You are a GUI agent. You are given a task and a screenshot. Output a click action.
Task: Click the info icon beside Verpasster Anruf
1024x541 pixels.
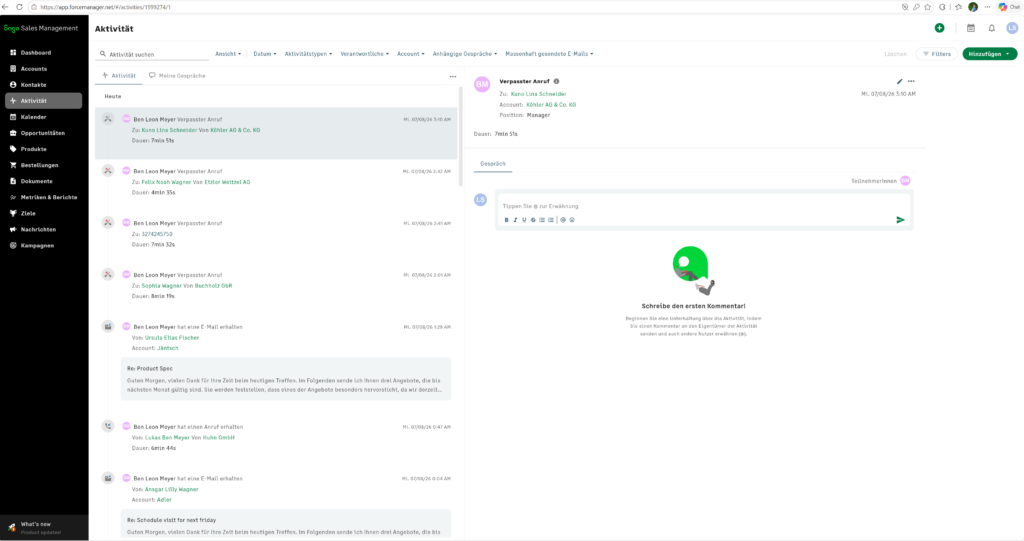tap(556, 82)
